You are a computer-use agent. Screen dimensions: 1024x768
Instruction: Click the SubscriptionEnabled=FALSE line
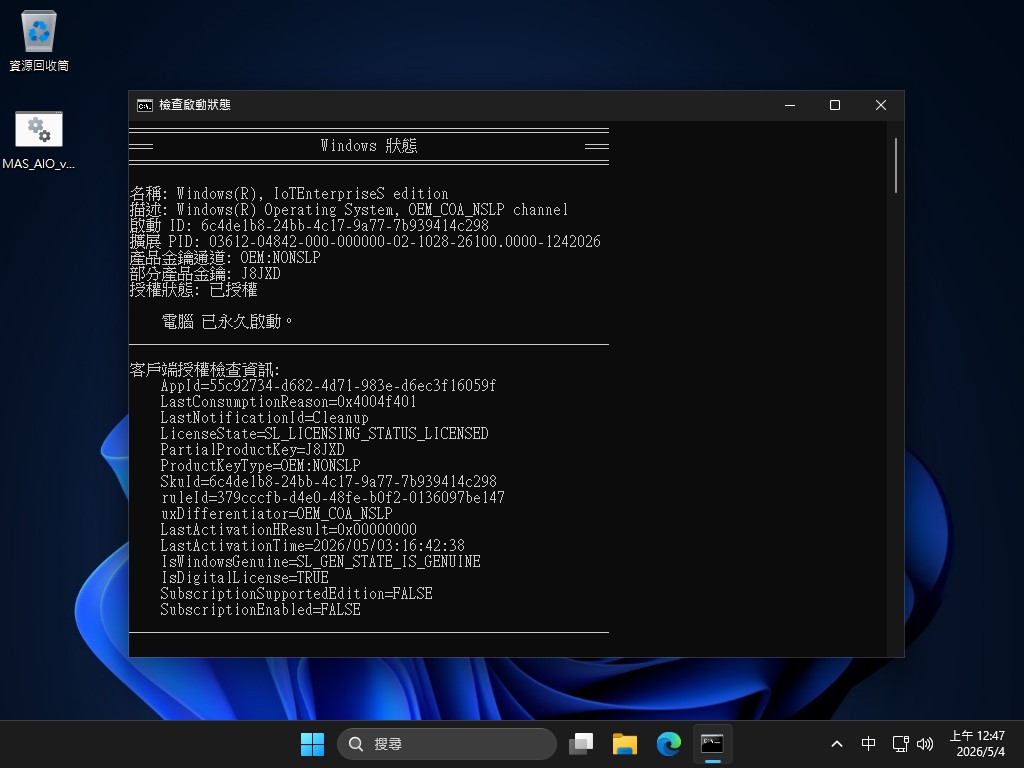[261, 609]
